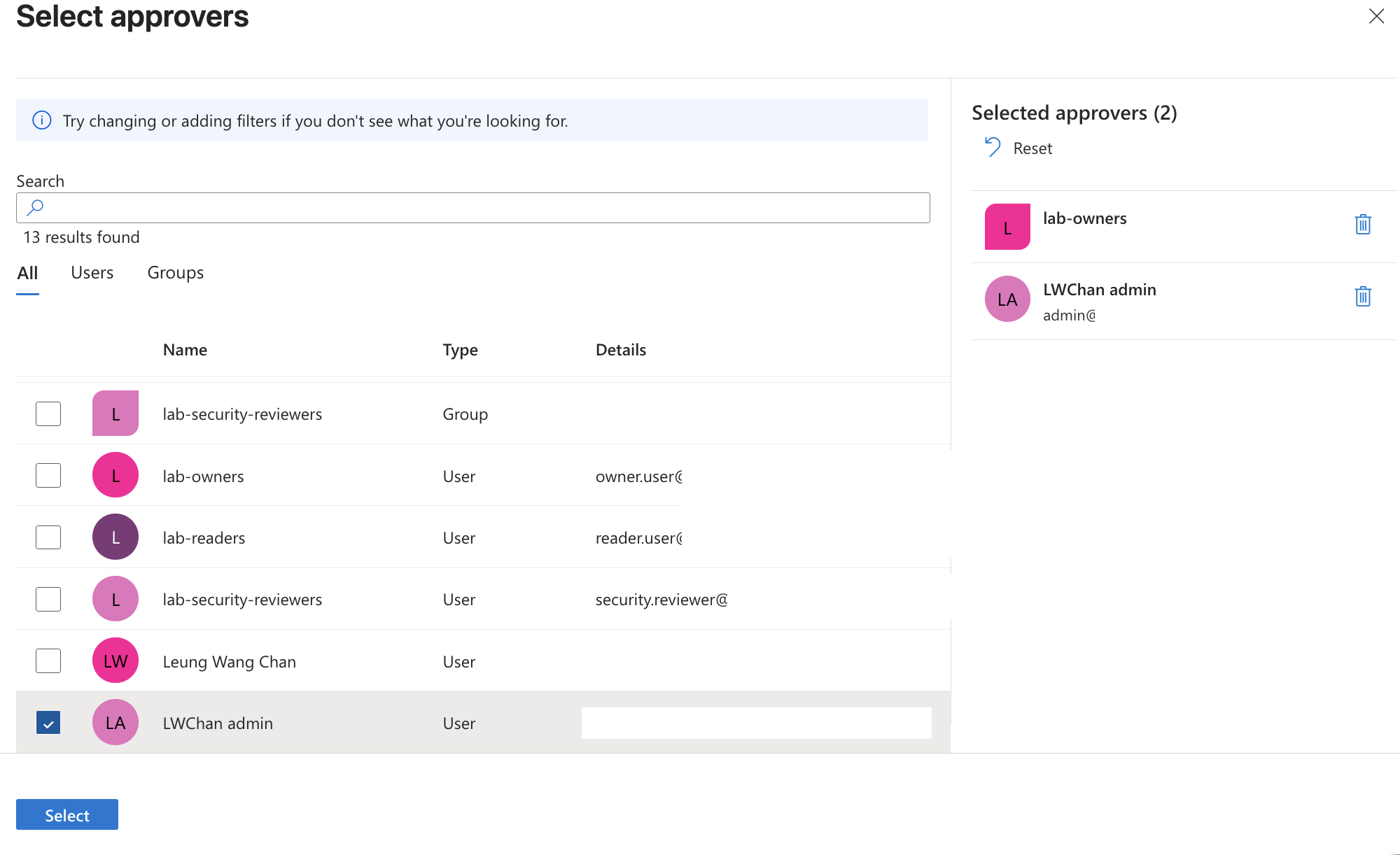Click the filter tip banner text
1400x855 pixels.
click(315, 121)
